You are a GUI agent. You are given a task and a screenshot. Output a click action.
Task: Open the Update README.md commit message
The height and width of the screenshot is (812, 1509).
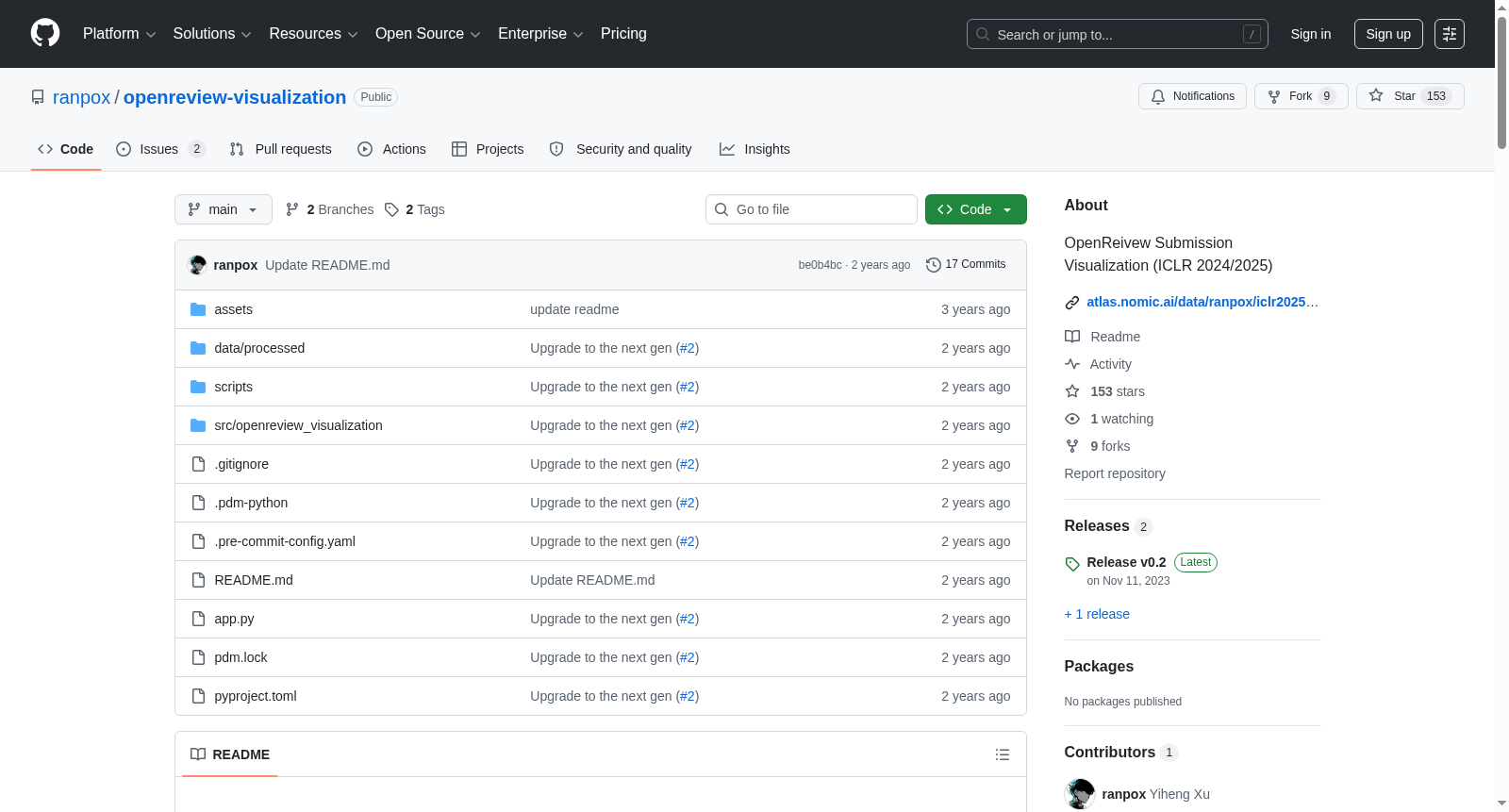327,265
